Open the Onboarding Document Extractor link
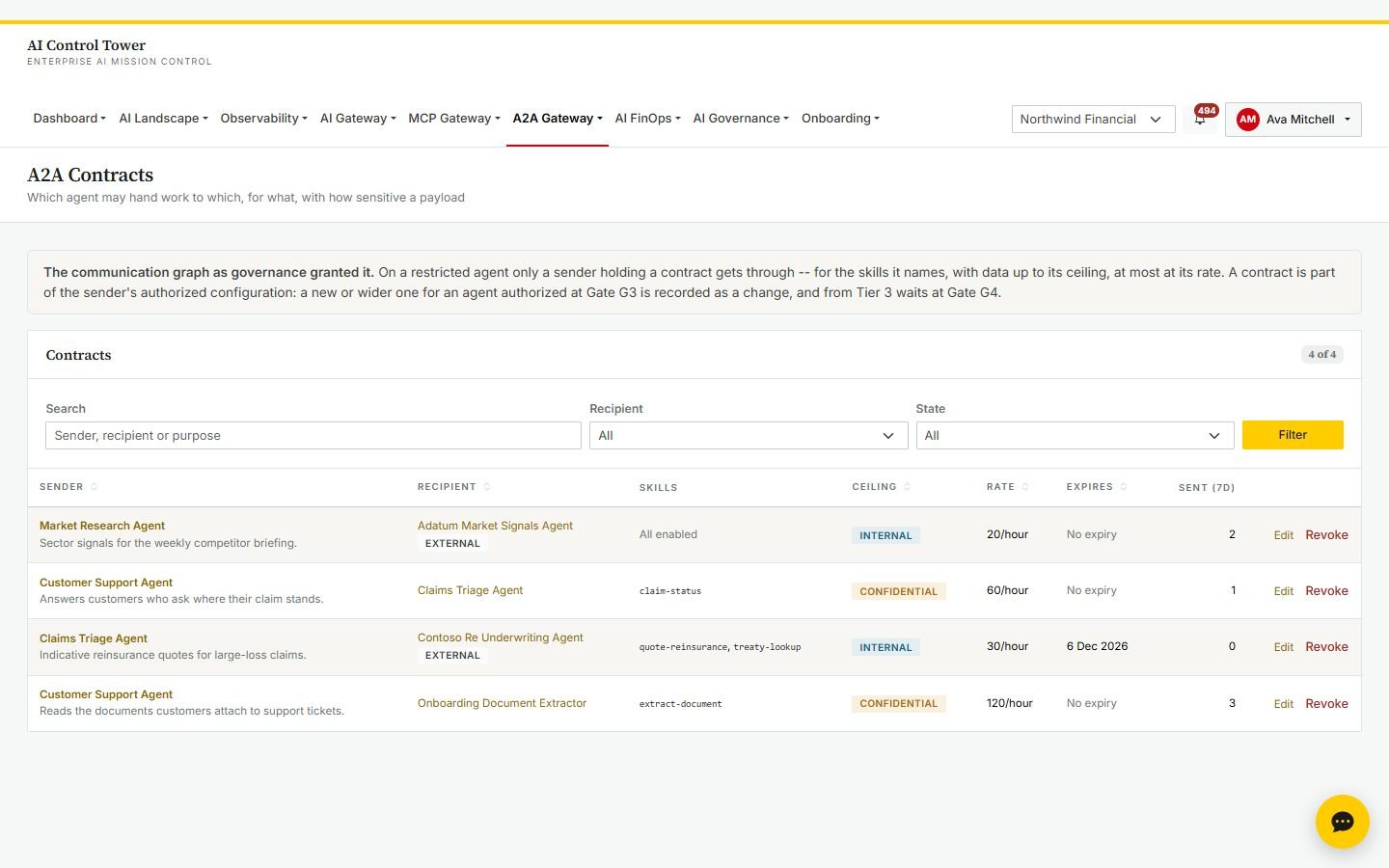Image resolution: width=1389 pixels, height=868 pixels. pyautogui.click(x=502, y=703)
